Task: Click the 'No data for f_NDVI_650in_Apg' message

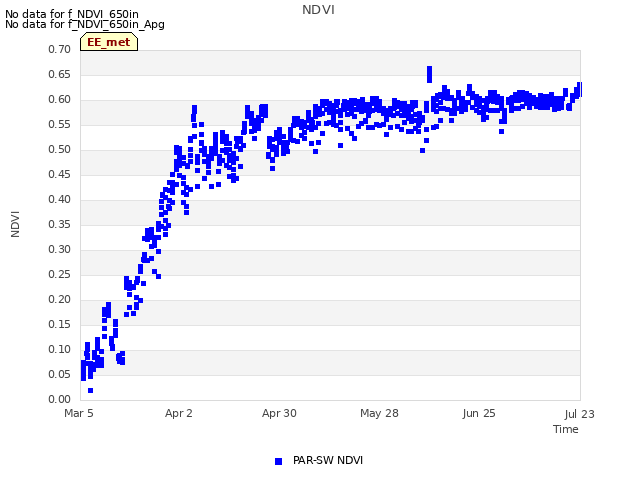Action: coord(84,24)
